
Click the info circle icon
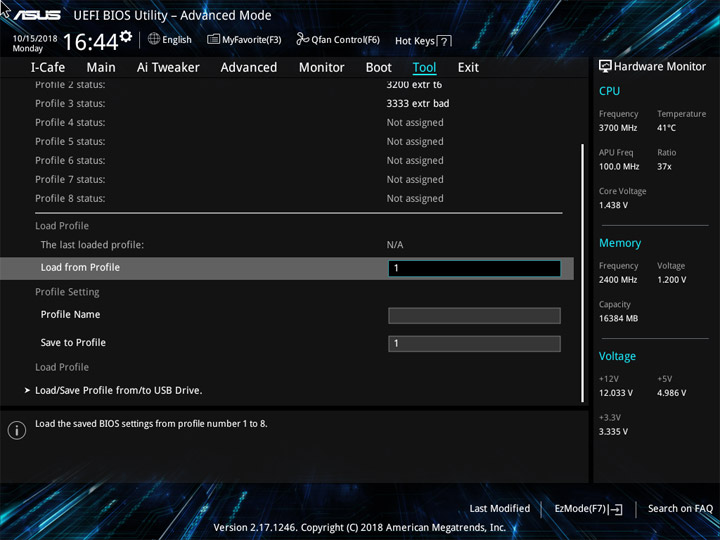[17, 430]
